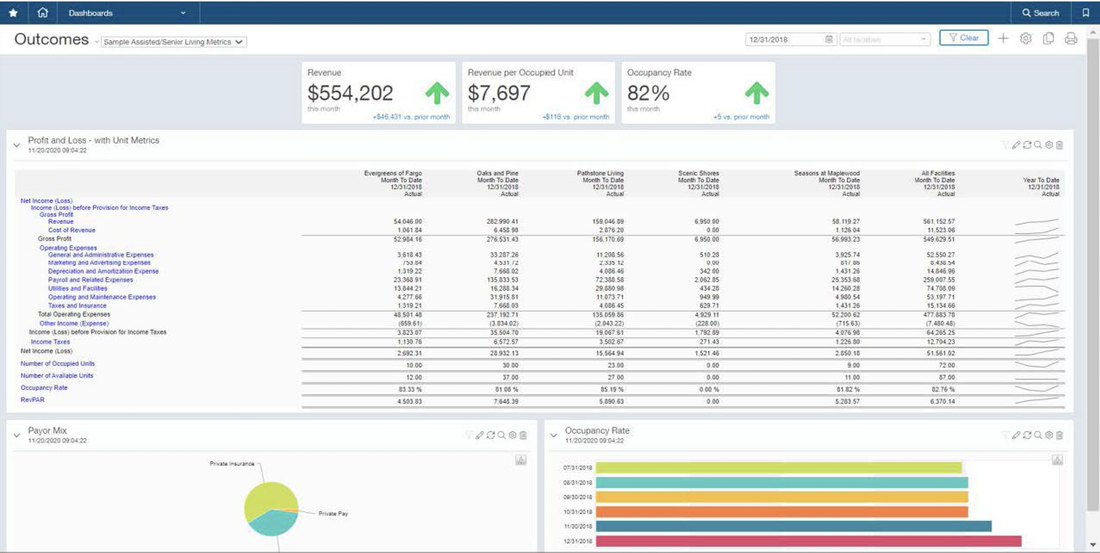The height and width of the screenshot is (553, 1100).
Task: Click the Search button in top bar
Action: (x=1041, y=13)
